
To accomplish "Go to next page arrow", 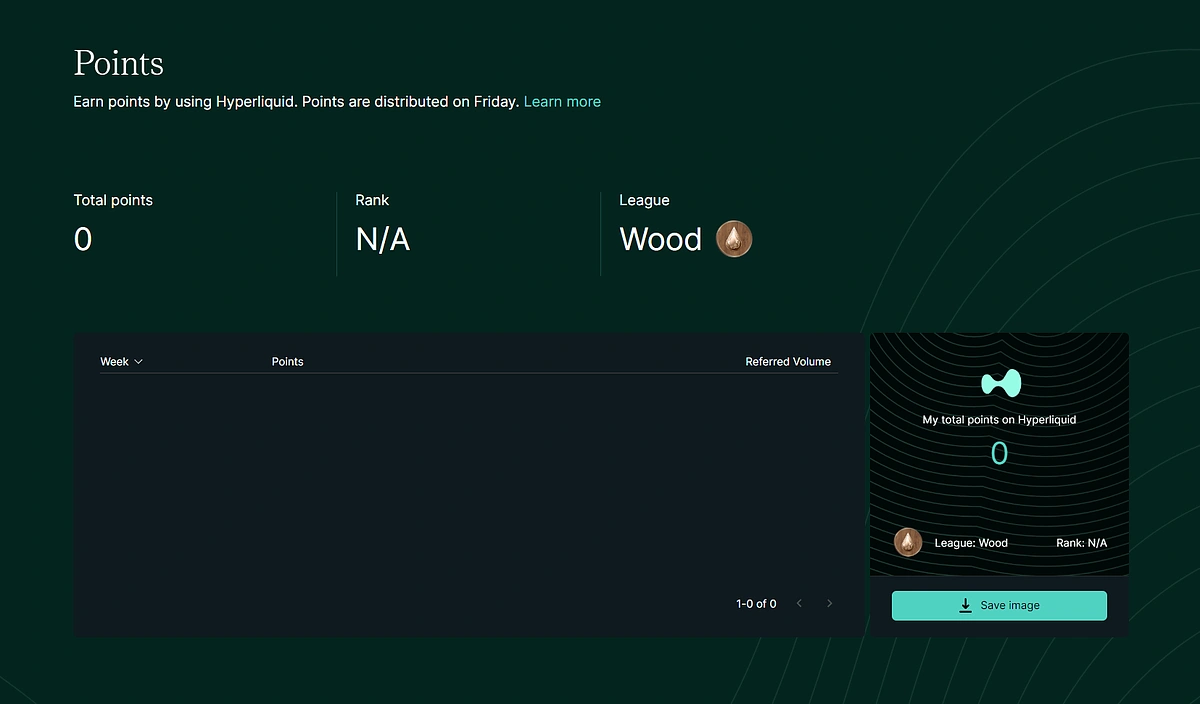I will click(x=829, y=603).
